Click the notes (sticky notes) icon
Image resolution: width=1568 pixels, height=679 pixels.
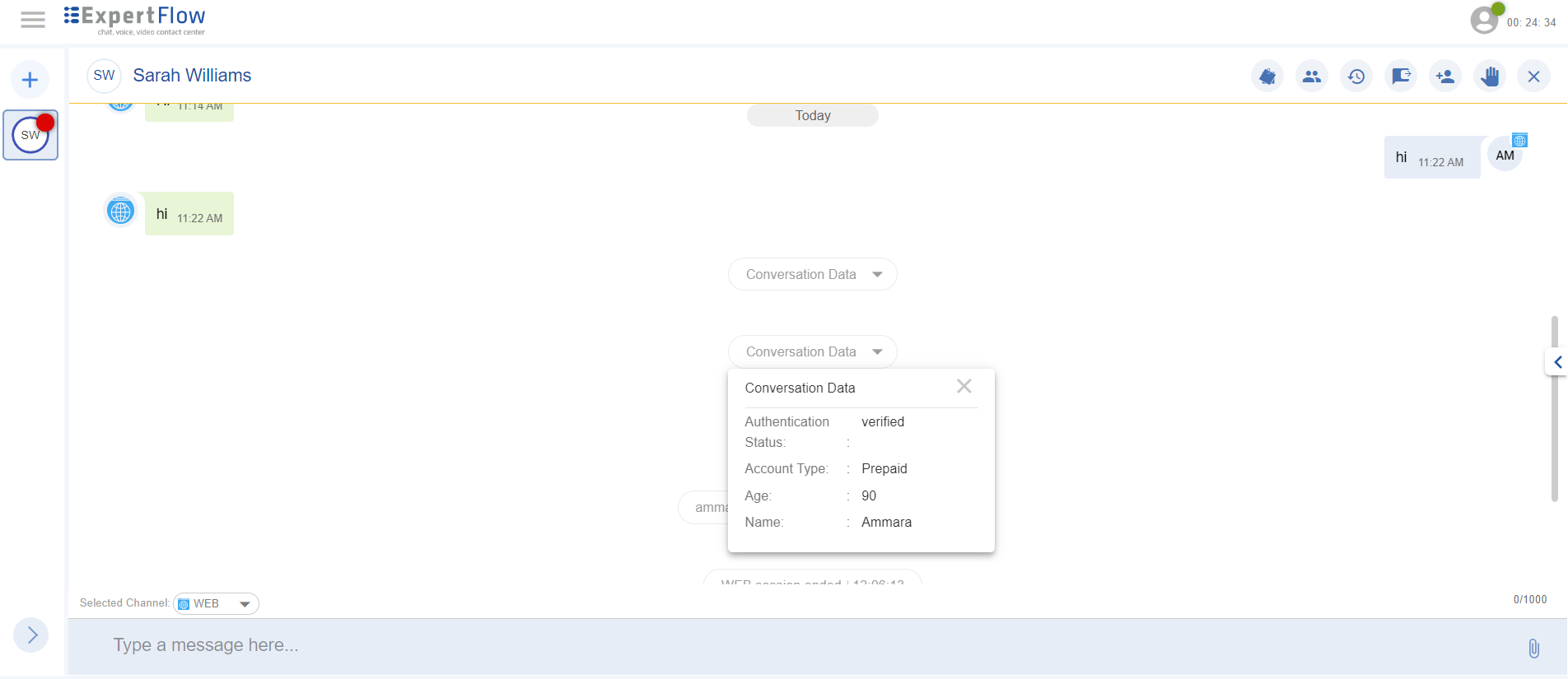[x=1267, y=77]
